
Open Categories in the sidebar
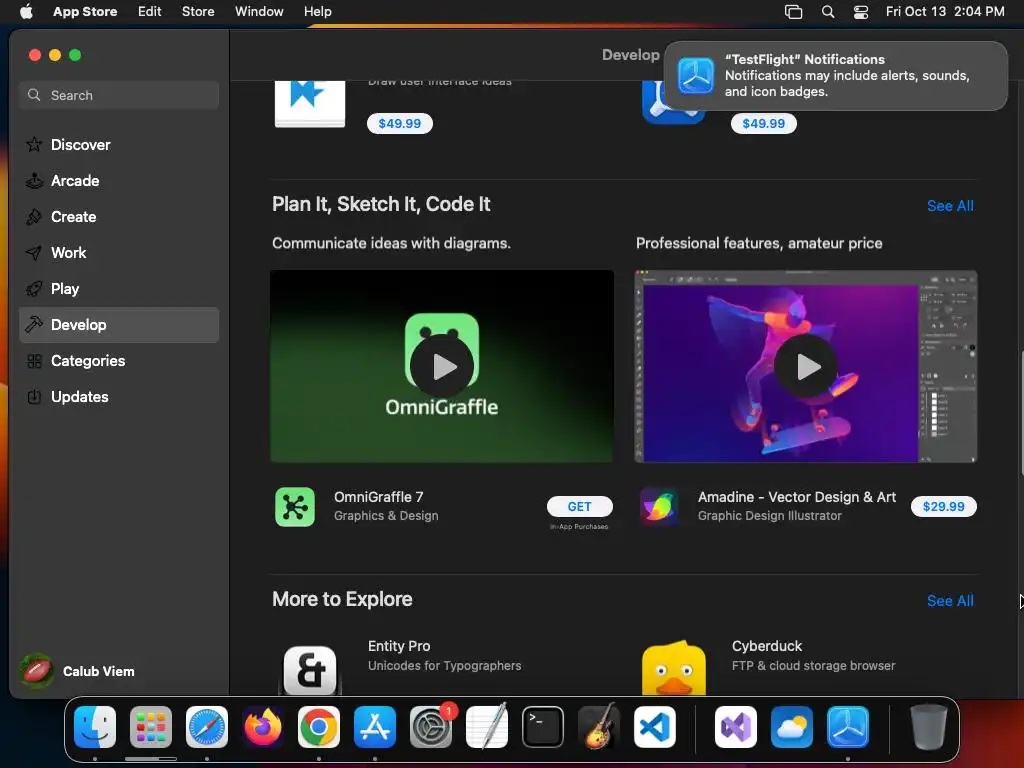[x=119, y=360]
